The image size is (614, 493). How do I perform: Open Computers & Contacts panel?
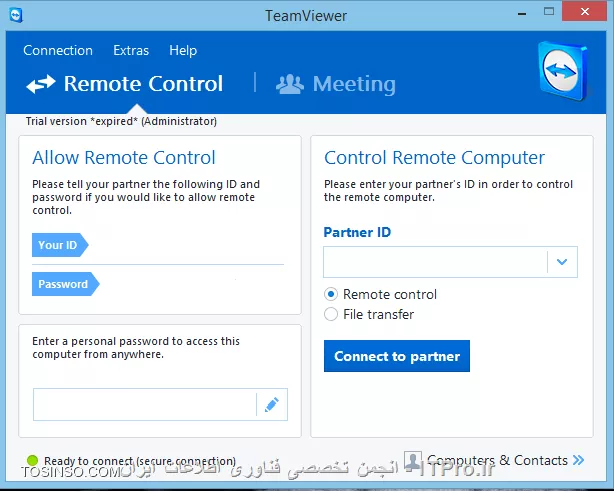[x=497, y=460]
